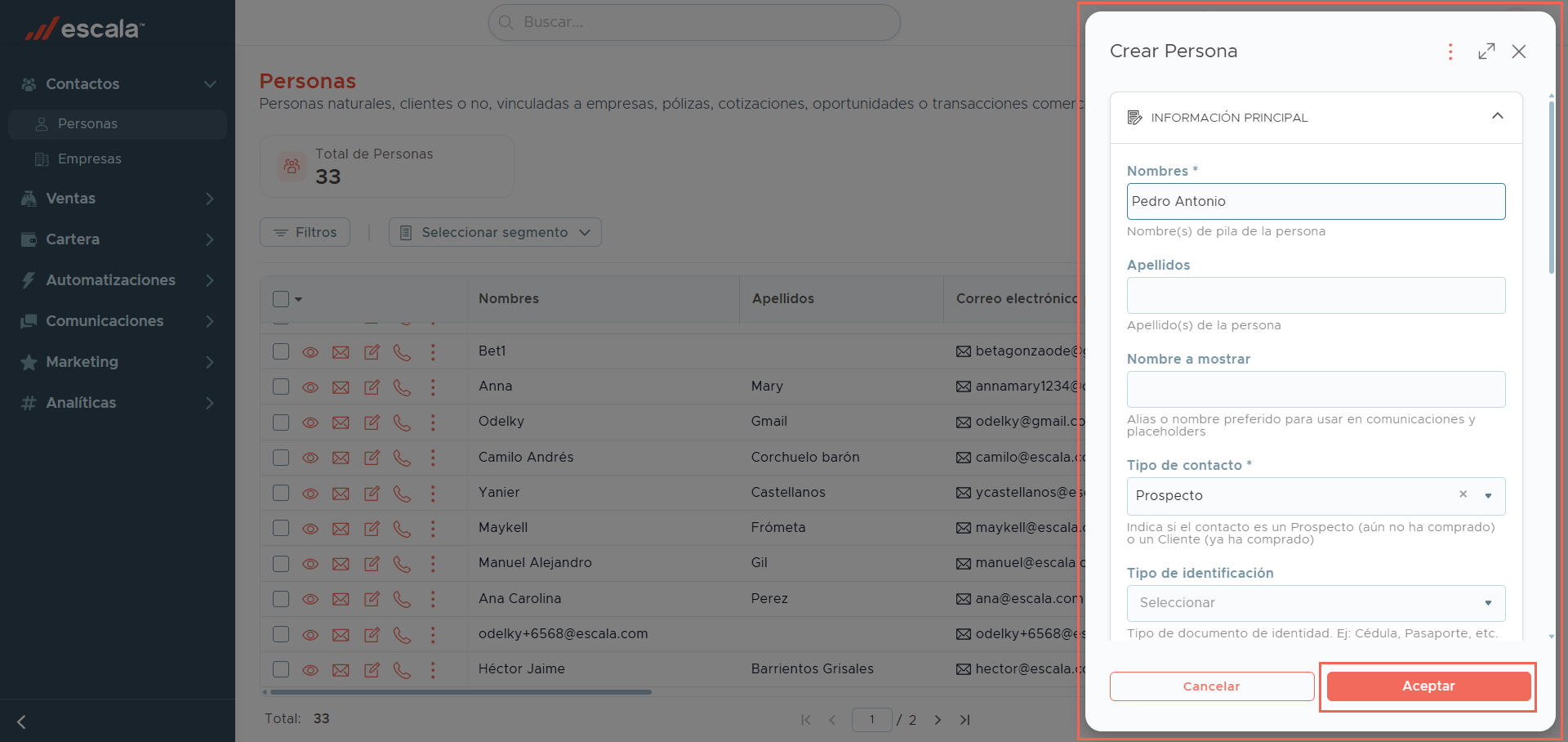This screenshot has height=742, width=1568.
Task: Check the checkbox for Odelky row
Action: point(281,422)
